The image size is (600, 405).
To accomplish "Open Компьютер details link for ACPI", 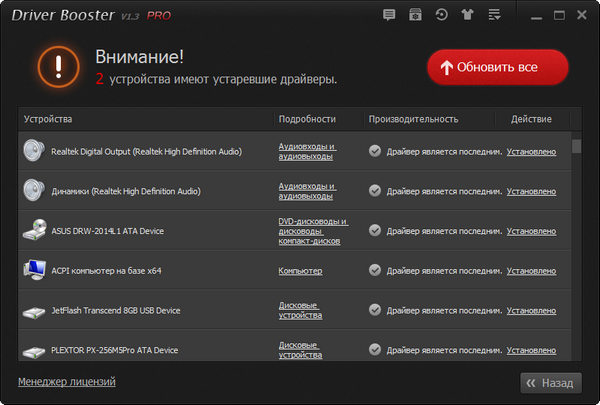I will (x=300, y=271).
